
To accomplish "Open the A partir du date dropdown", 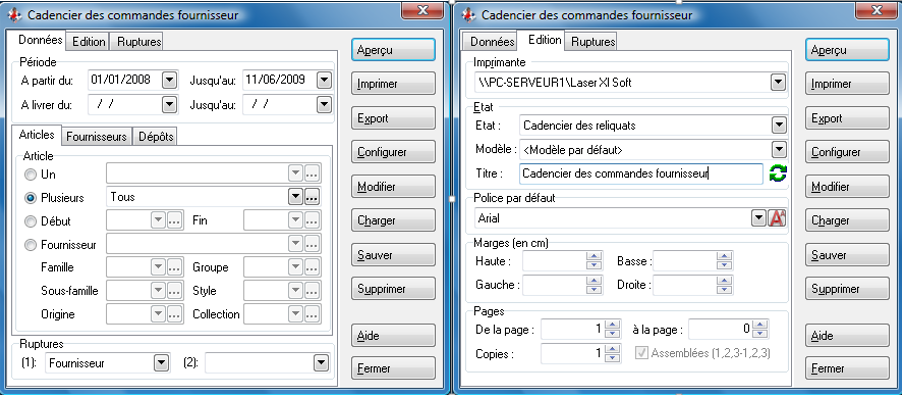I will pyautogui.click(x=169, y=80).
